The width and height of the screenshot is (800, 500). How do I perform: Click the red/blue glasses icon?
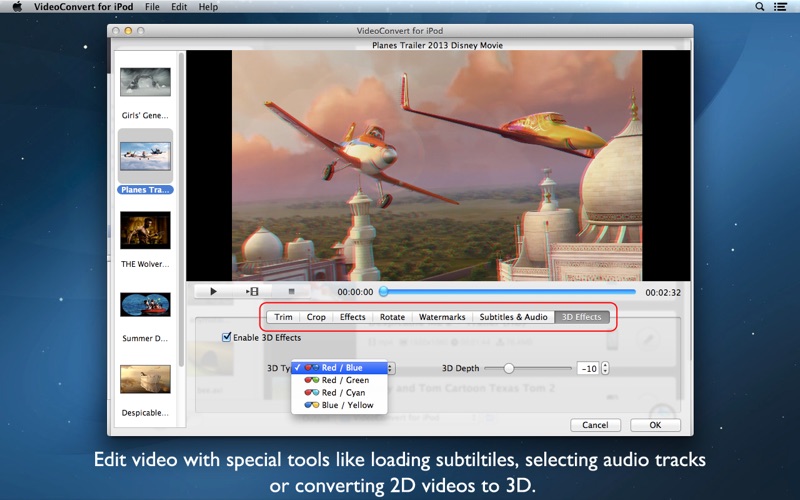[312, 367]
